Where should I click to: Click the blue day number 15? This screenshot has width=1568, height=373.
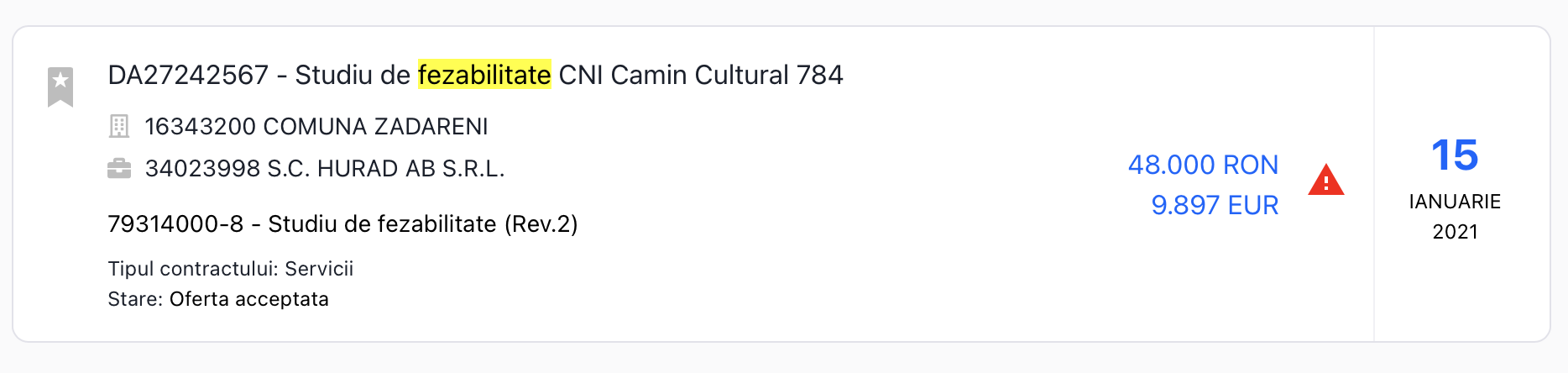(x=1454, y=155)
